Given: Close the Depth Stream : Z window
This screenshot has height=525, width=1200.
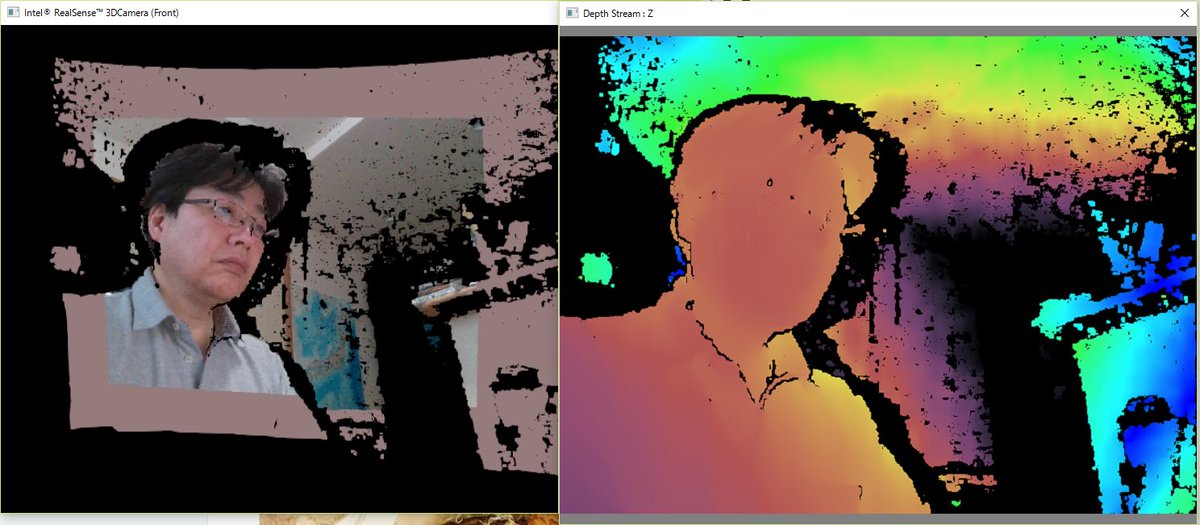Looking at the screenshot, I should pyautogui.click(x=1183, y=13).
